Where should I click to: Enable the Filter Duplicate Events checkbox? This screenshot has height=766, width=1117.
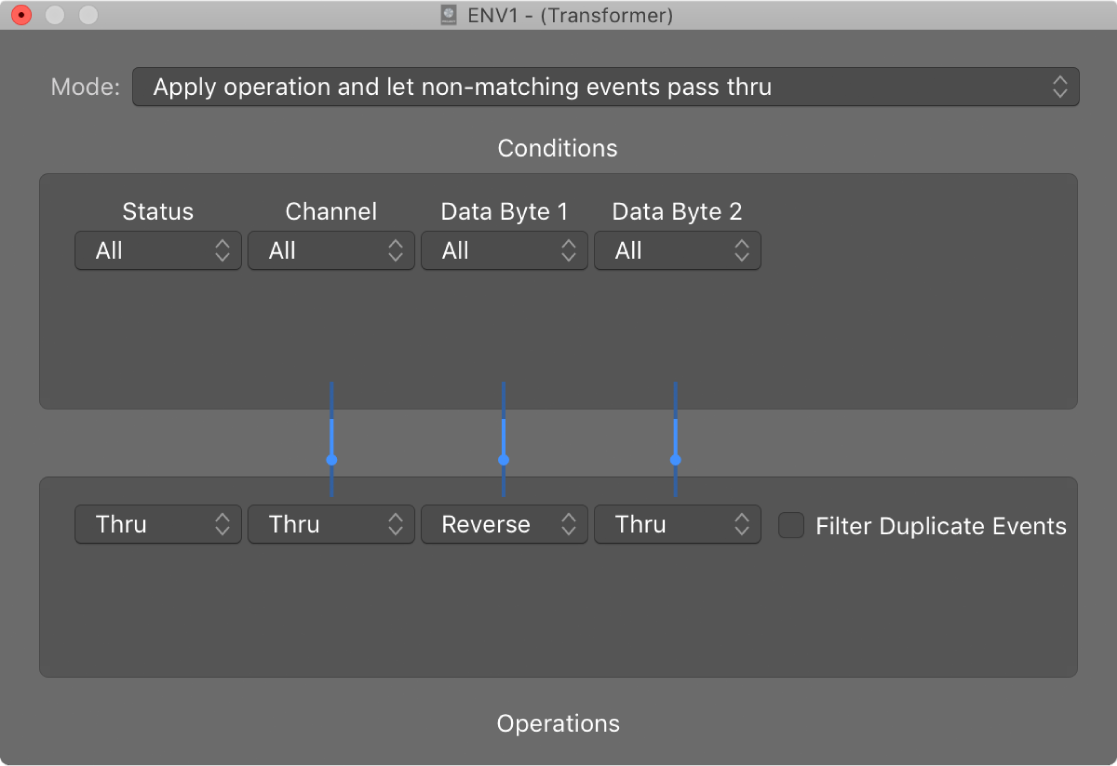[791, 525]
